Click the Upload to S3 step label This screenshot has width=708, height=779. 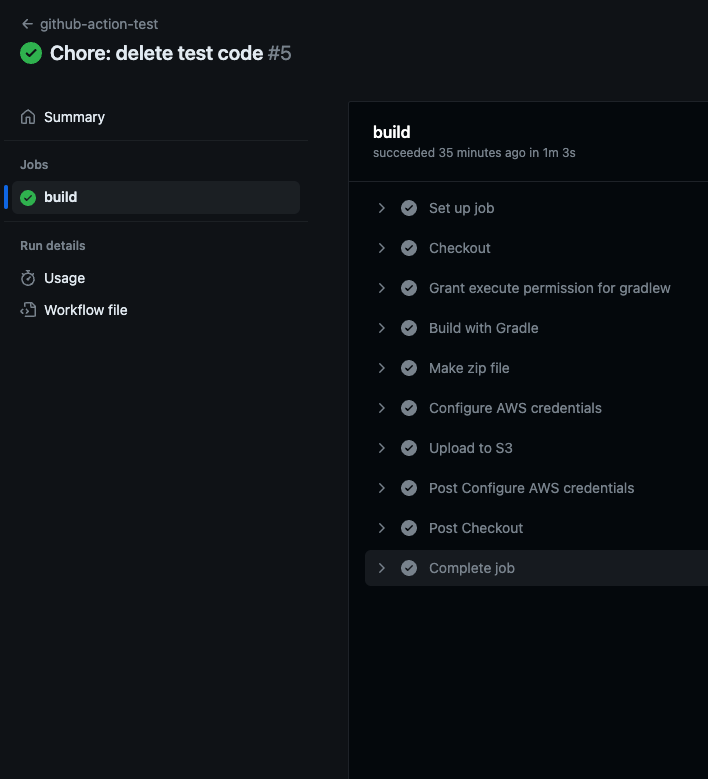click(x=471, y=448)
